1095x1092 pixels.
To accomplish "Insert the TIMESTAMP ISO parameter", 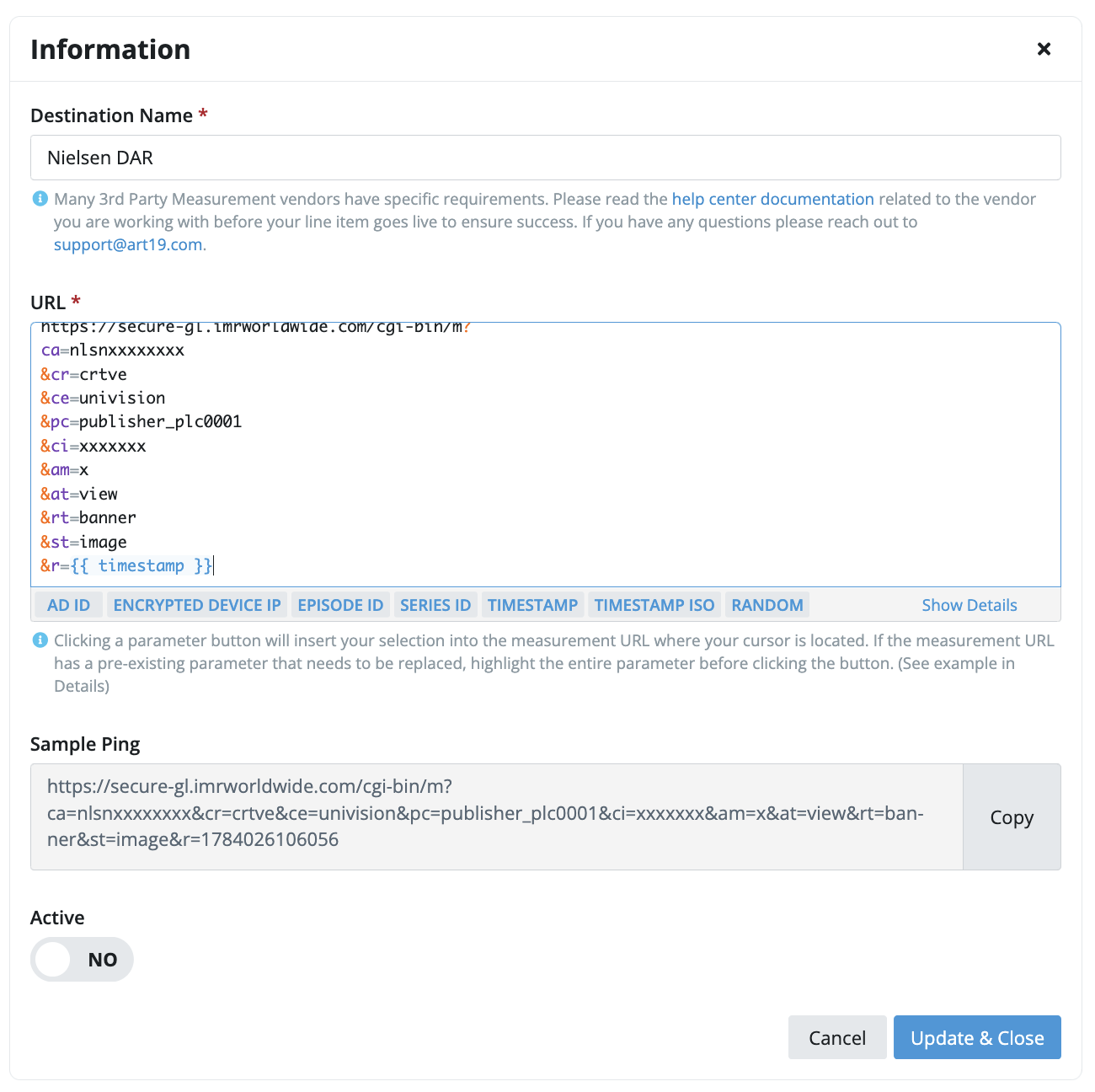I will (x=654, y=605).
